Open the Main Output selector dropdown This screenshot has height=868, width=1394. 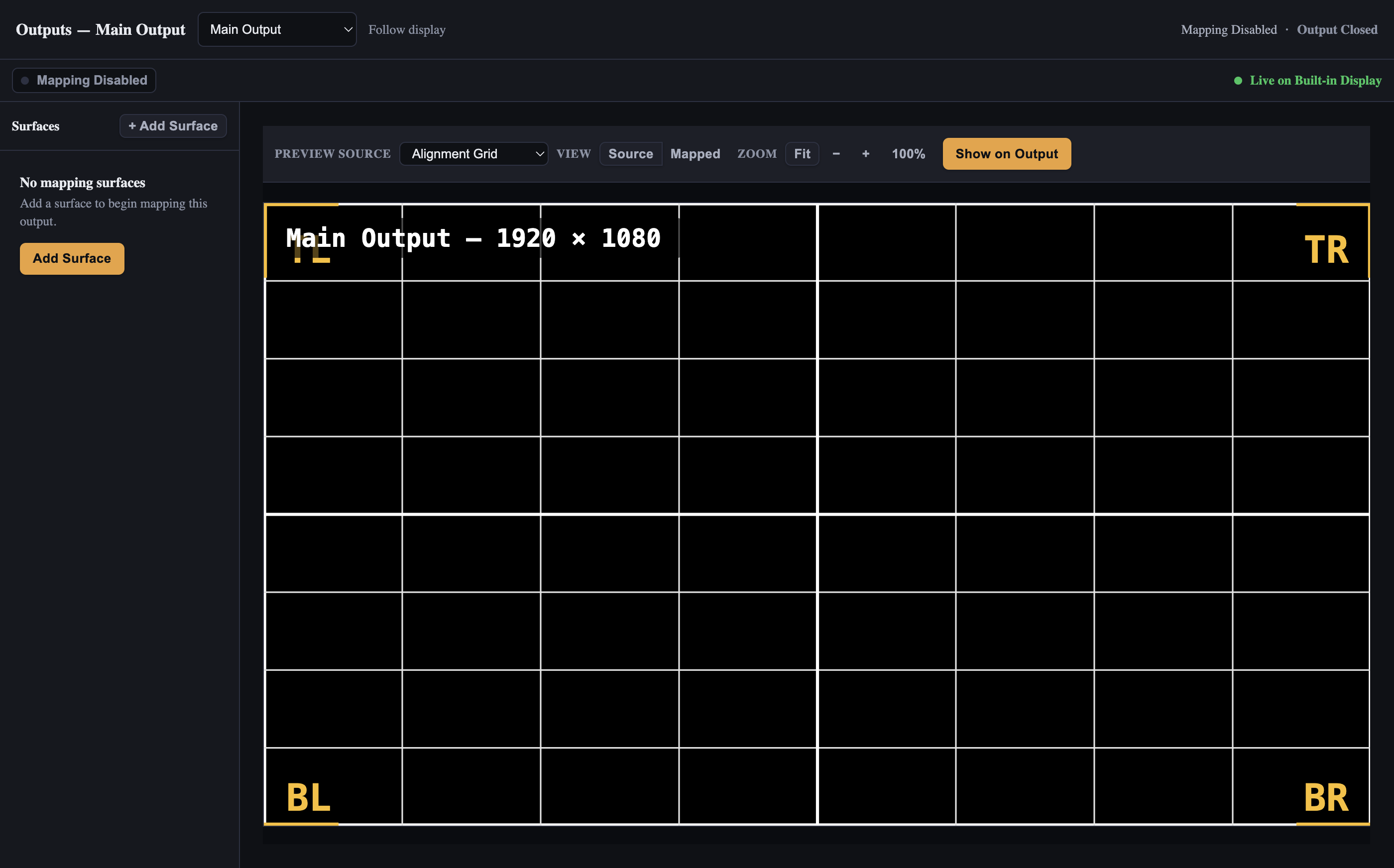277,29
